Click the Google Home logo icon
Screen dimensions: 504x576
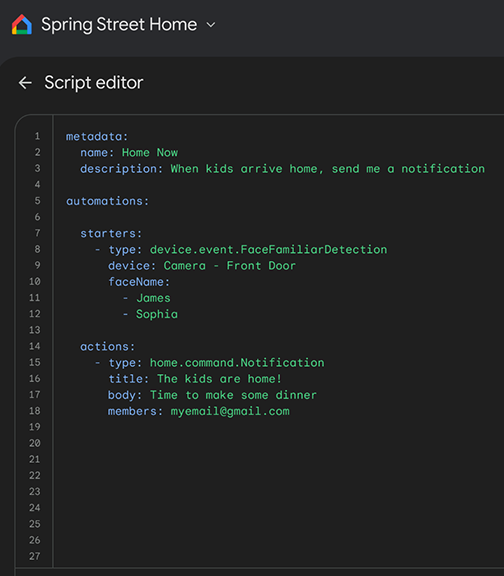[22, 25]
